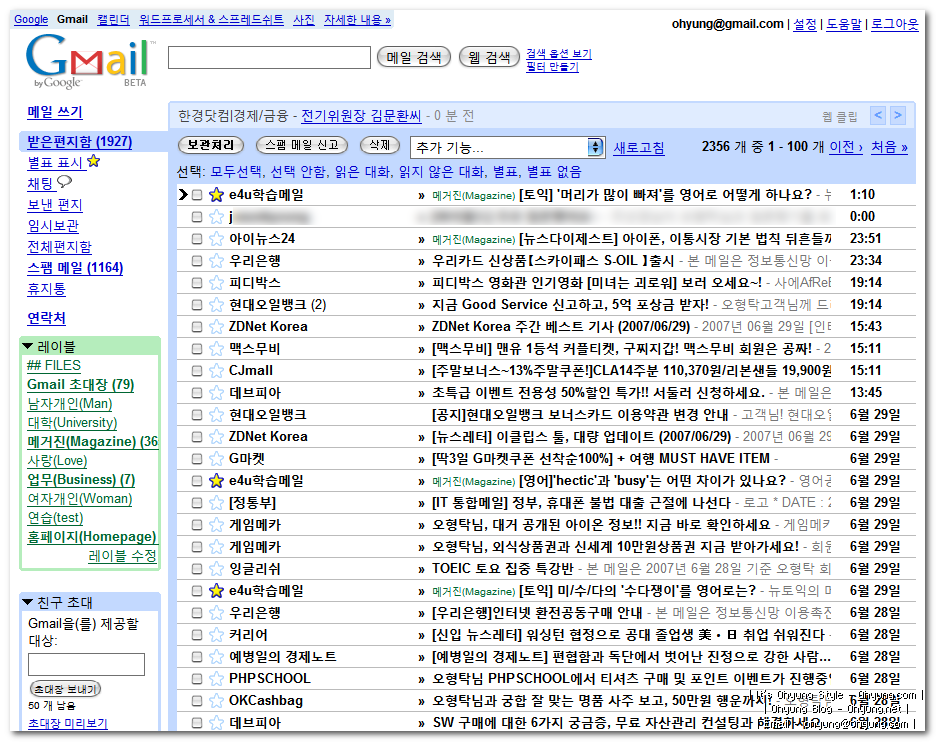Check the G마켓 message checkbox
936x742 pixels.
pos(197,458)
